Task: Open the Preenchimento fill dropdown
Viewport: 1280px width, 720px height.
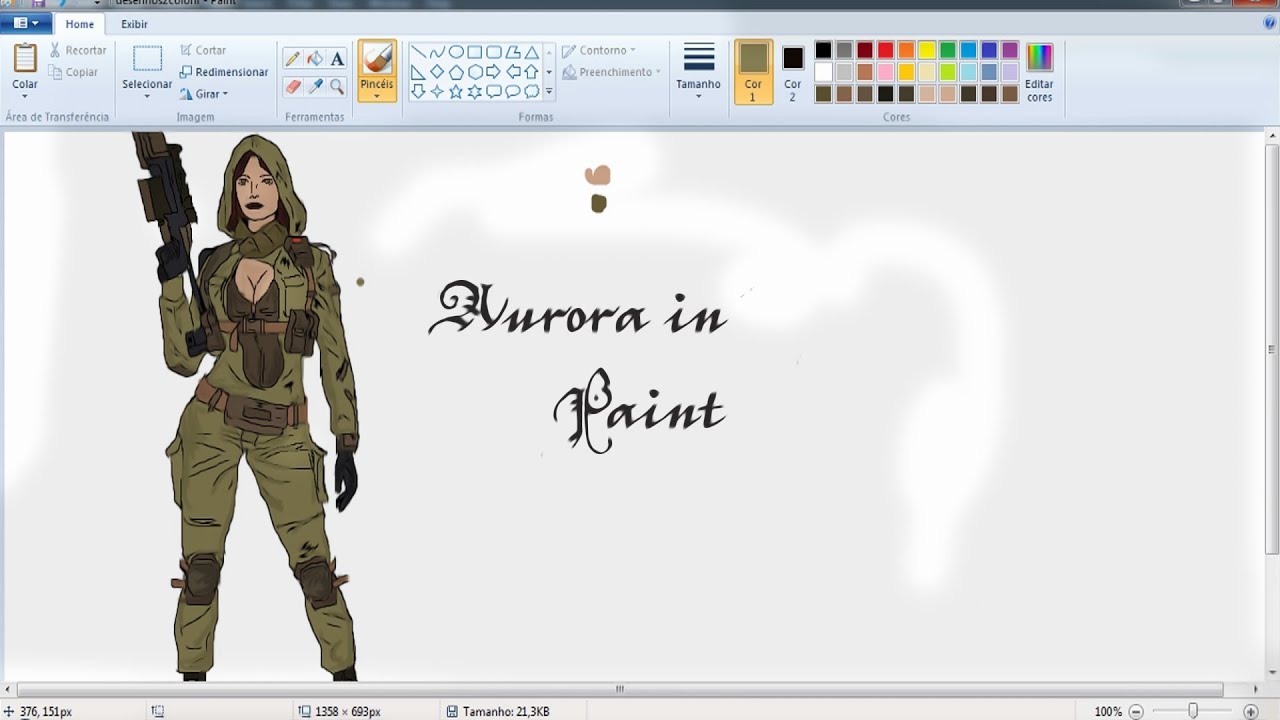Action: [611, 72]
